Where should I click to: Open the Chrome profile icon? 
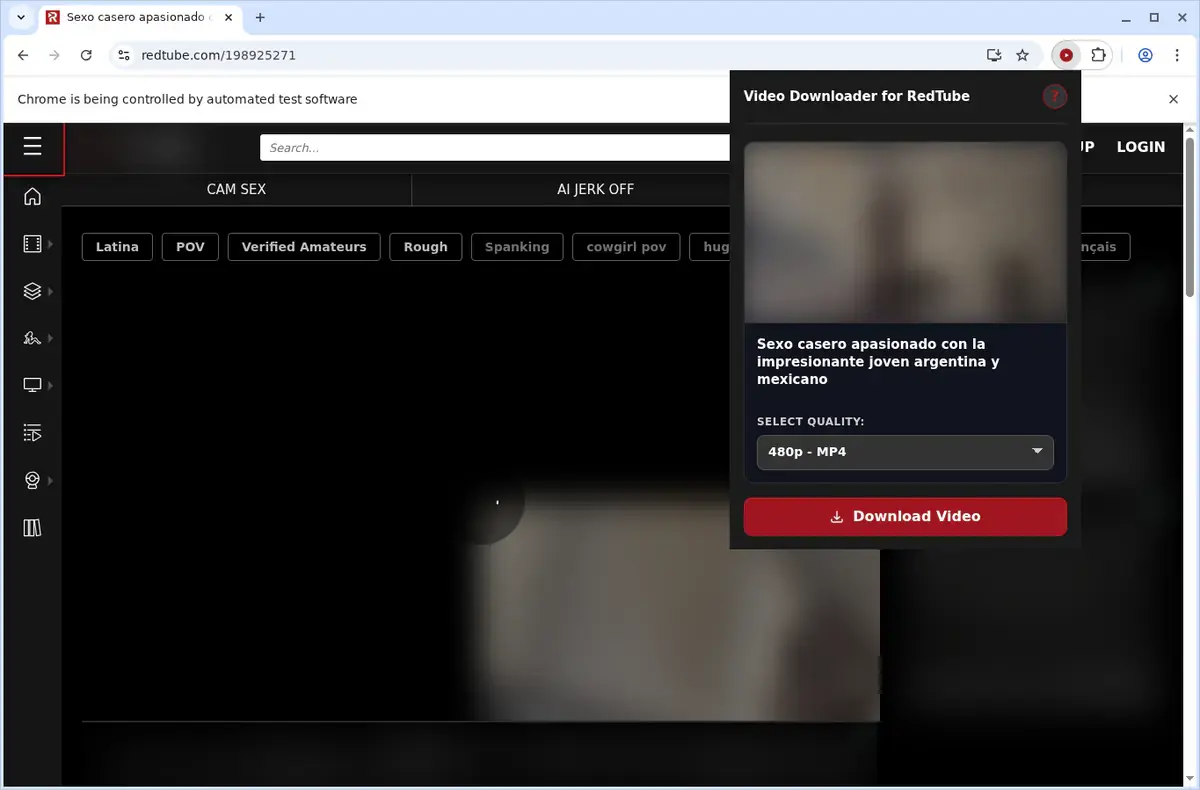[x=1146, y=55]
